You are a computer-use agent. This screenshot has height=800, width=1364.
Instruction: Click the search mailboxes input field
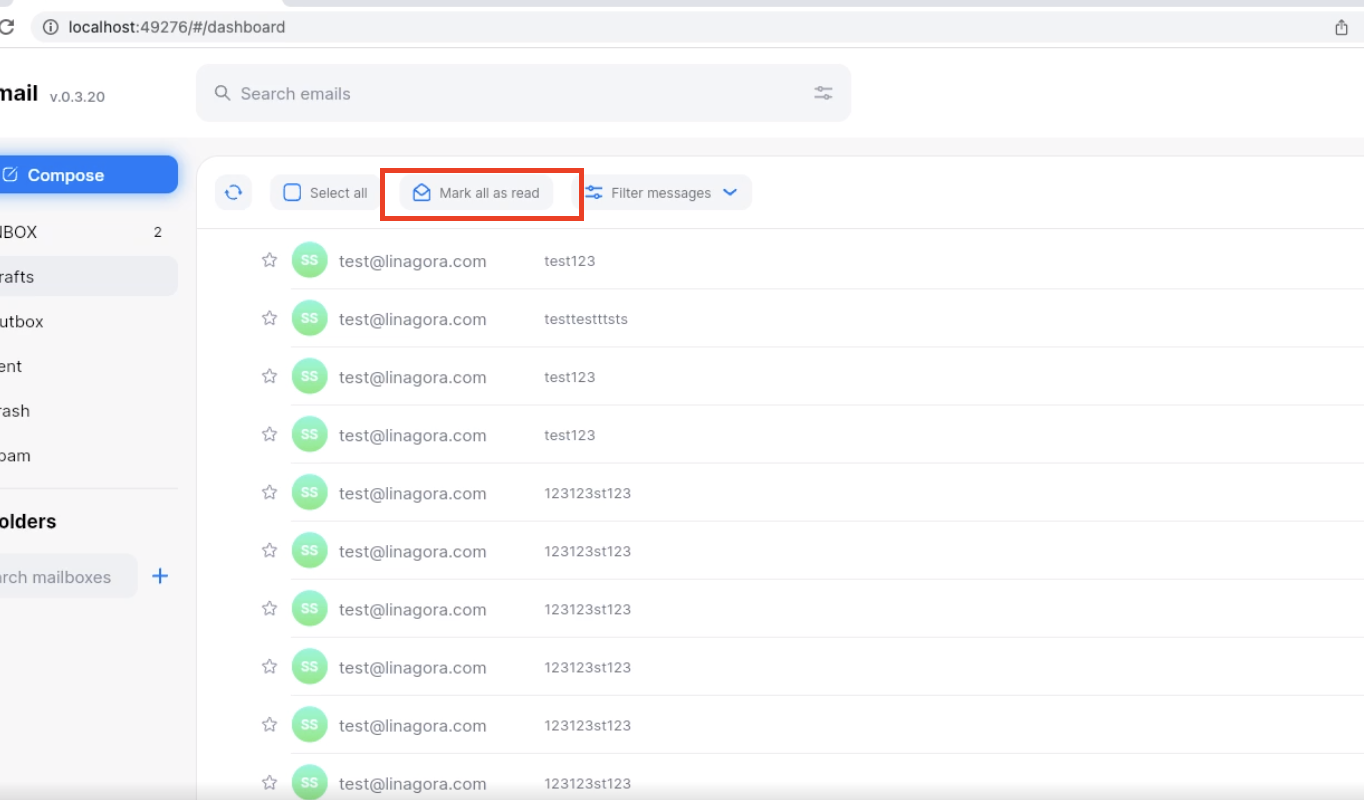60,576
